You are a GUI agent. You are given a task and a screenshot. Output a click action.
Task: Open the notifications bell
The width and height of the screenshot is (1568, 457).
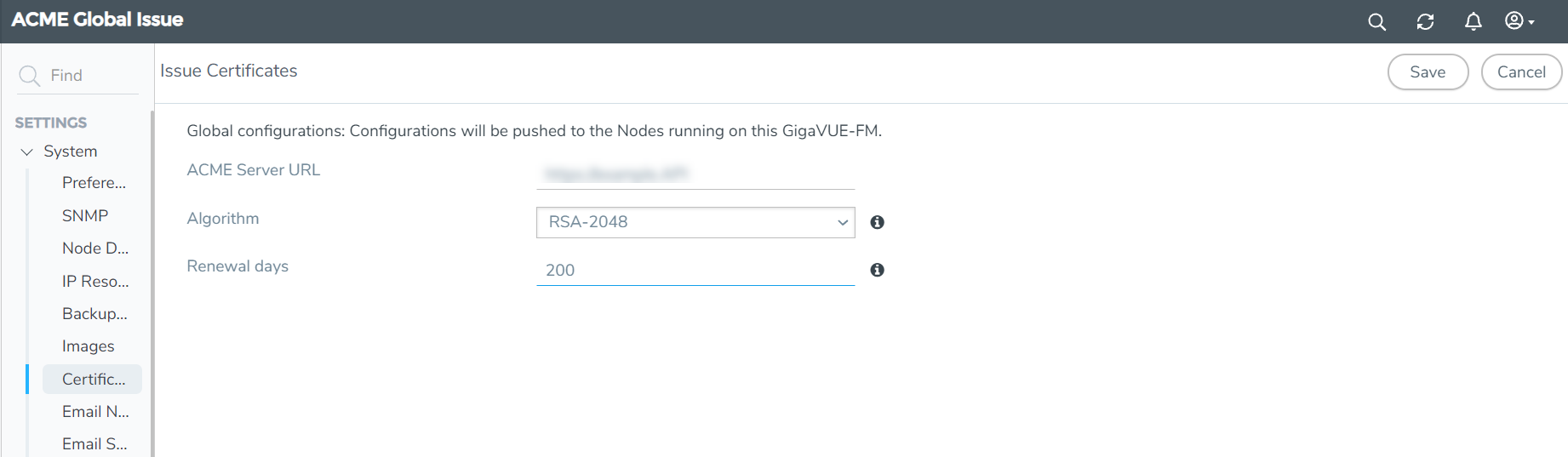pyautogui.click(x=1473, y=22)
